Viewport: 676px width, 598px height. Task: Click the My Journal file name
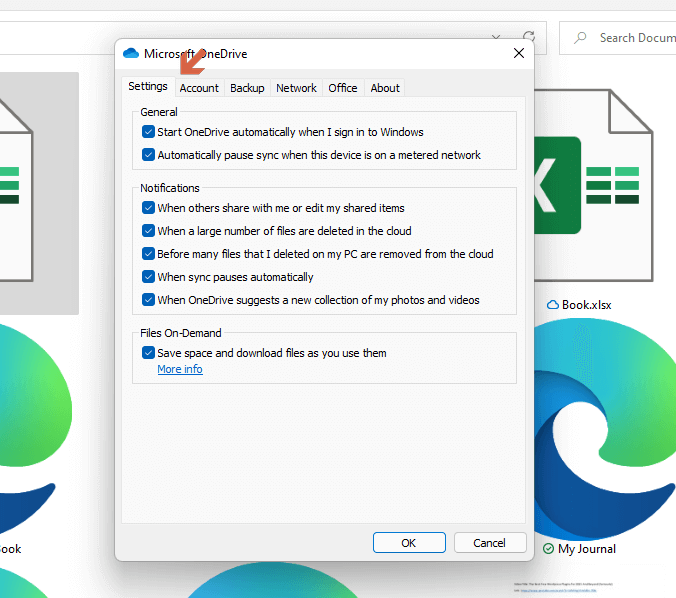click(x=587, y=549)
